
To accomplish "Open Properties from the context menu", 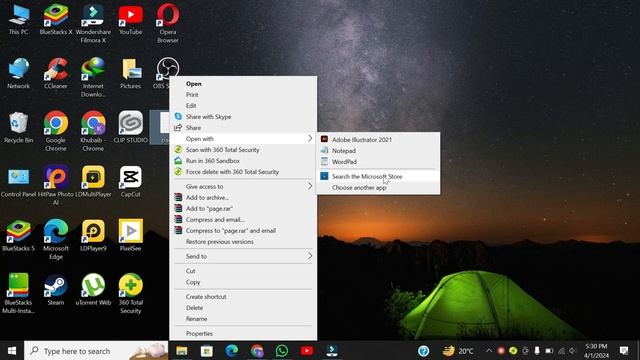I will tap(243, 333).
